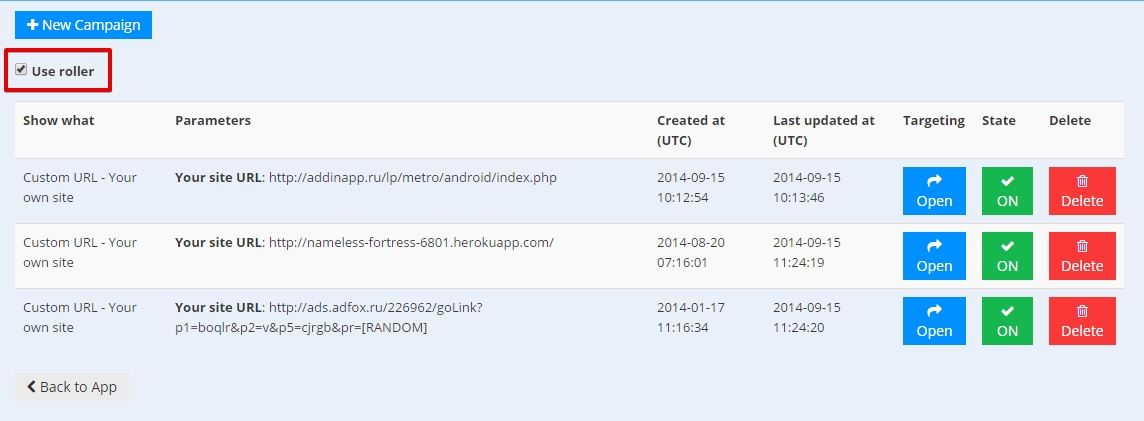Toggle ON state of addinapp.ru campaign
The width and height of the screenshot is (1144, 421).
1007,191
